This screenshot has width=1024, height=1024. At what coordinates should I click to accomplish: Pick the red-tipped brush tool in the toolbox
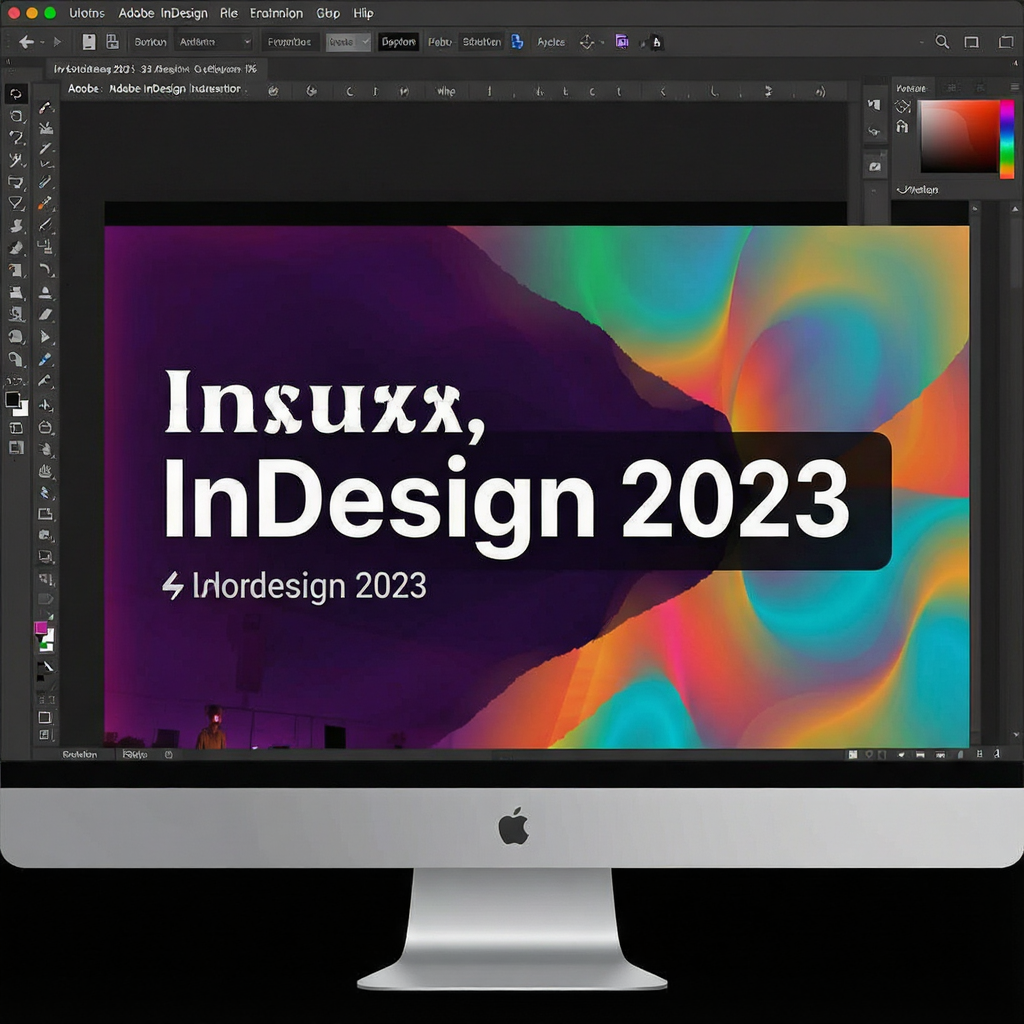45,106
